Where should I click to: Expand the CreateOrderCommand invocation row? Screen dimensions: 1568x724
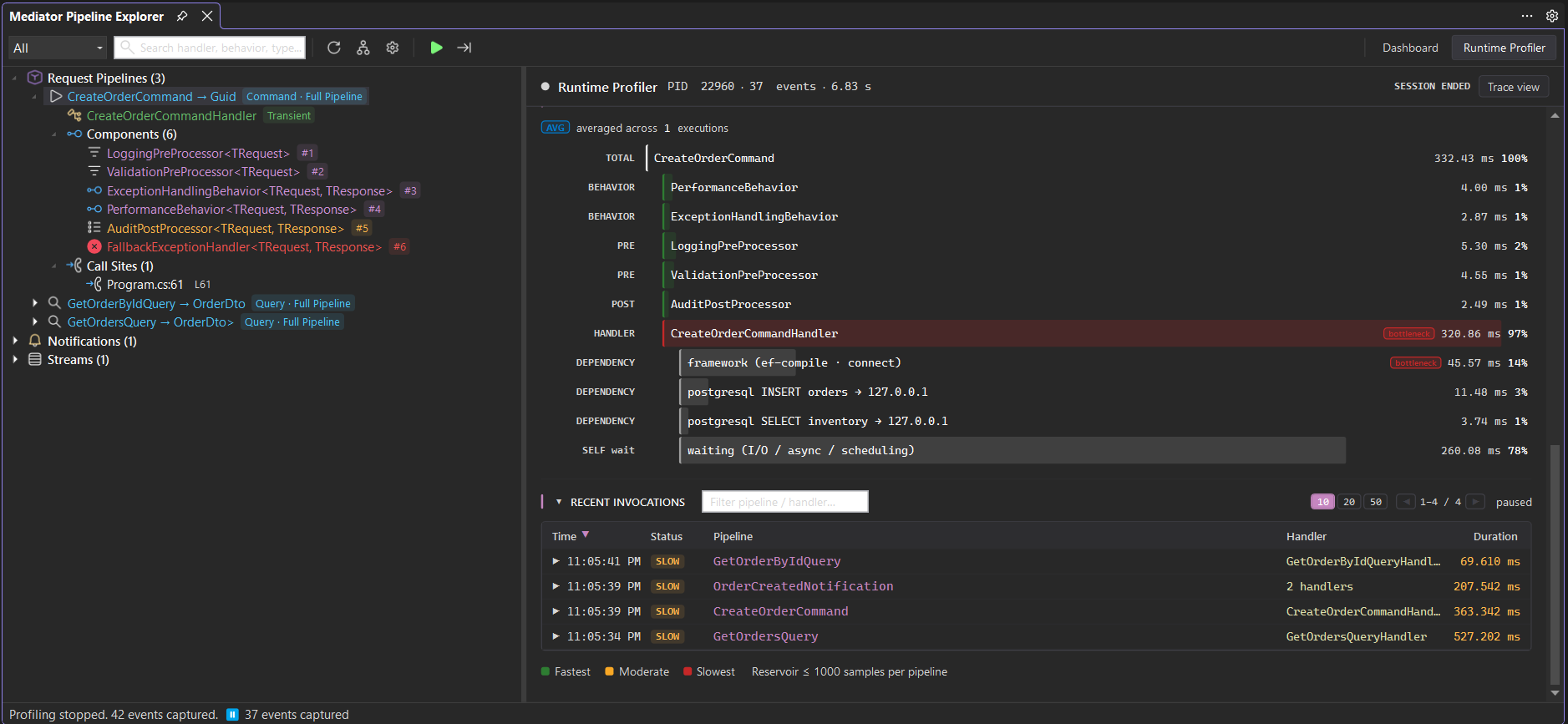click(x=556, y=611)
